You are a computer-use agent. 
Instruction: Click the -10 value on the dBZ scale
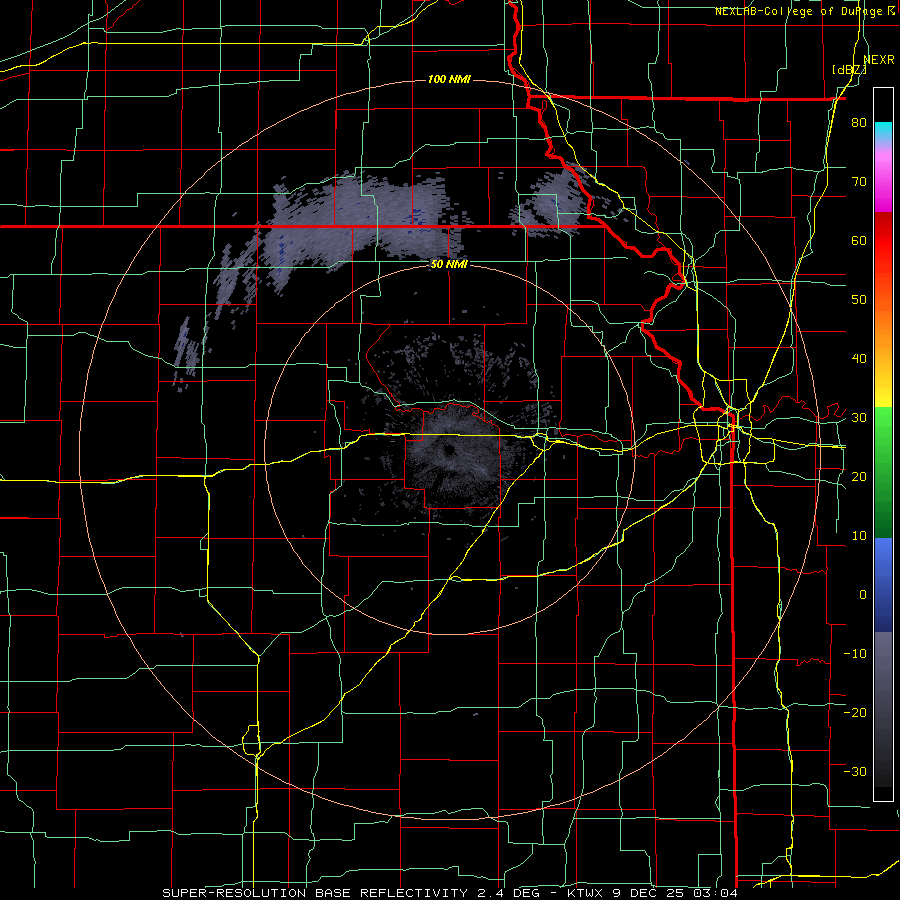855,653
